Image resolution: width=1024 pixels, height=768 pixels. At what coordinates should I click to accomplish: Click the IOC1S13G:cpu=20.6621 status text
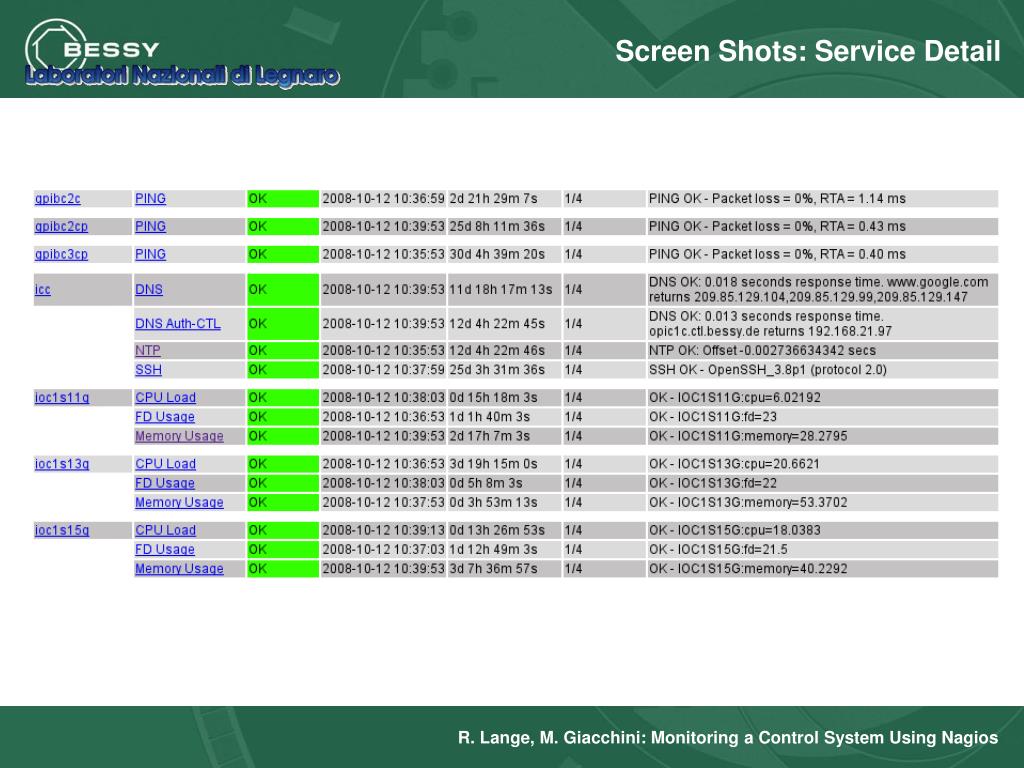(734, 464)
